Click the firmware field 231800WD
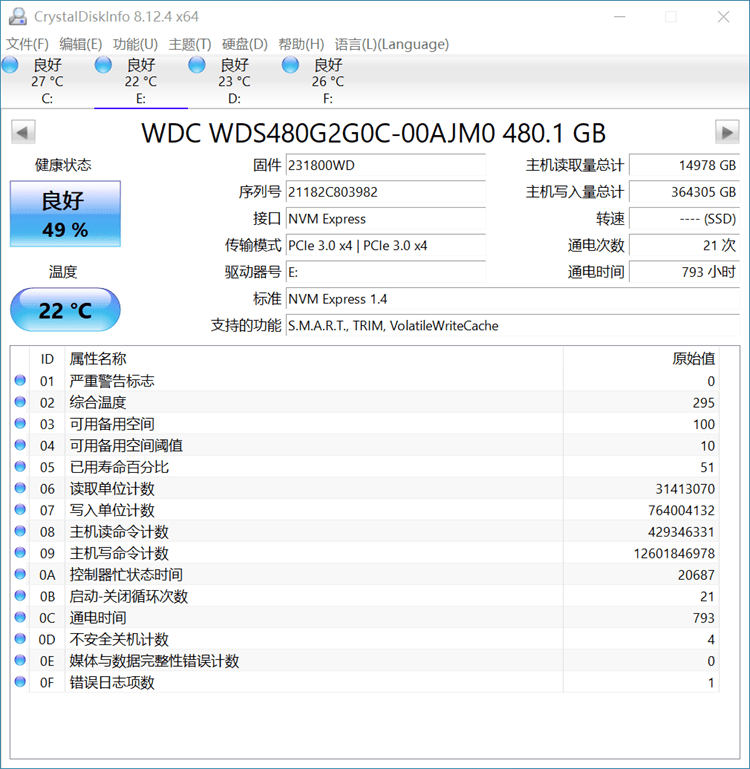Image resolution: width=750 pixels, height=769 pixels. (x=386, y=165)
